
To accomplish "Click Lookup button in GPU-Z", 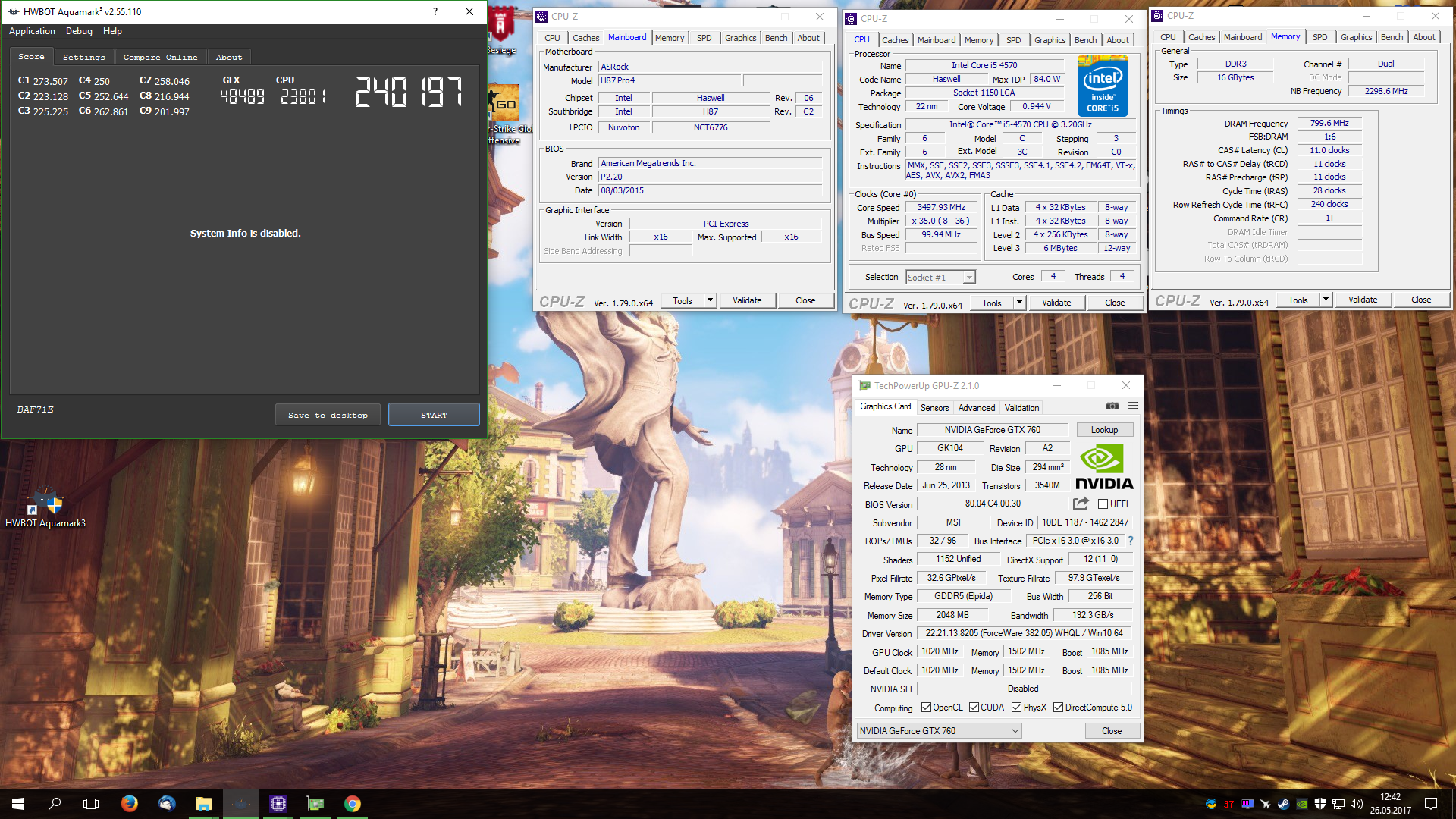I will (1104, 430).
